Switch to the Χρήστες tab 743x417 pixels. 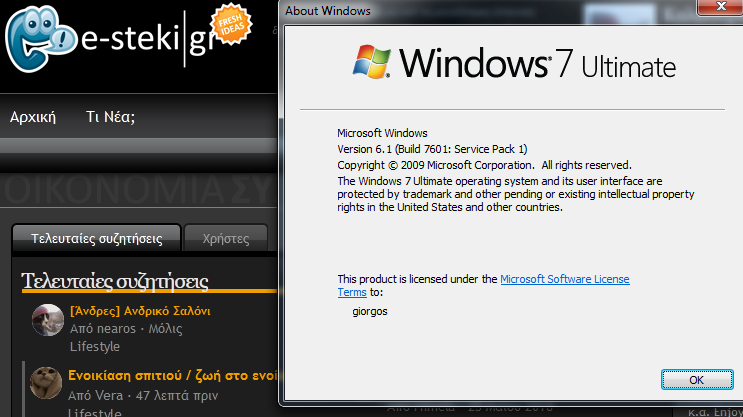[x=226, y=238]
